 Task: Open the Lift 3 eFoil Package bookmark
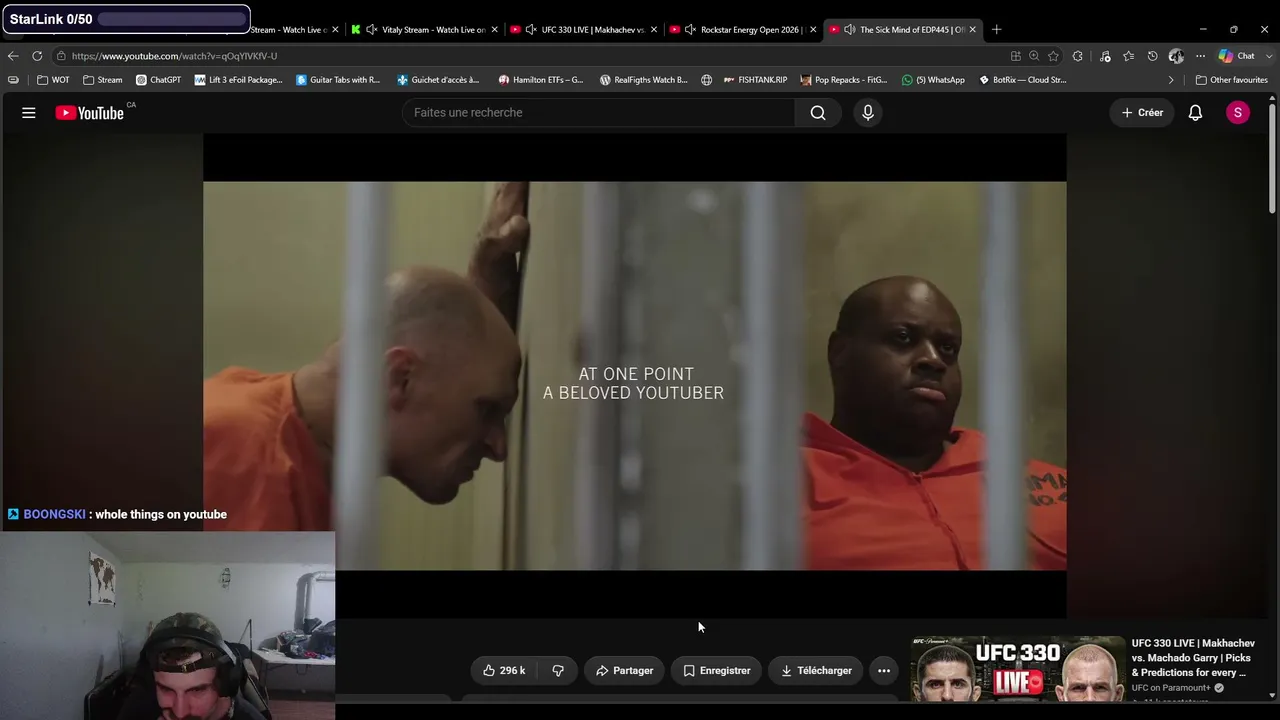point(239,80)
